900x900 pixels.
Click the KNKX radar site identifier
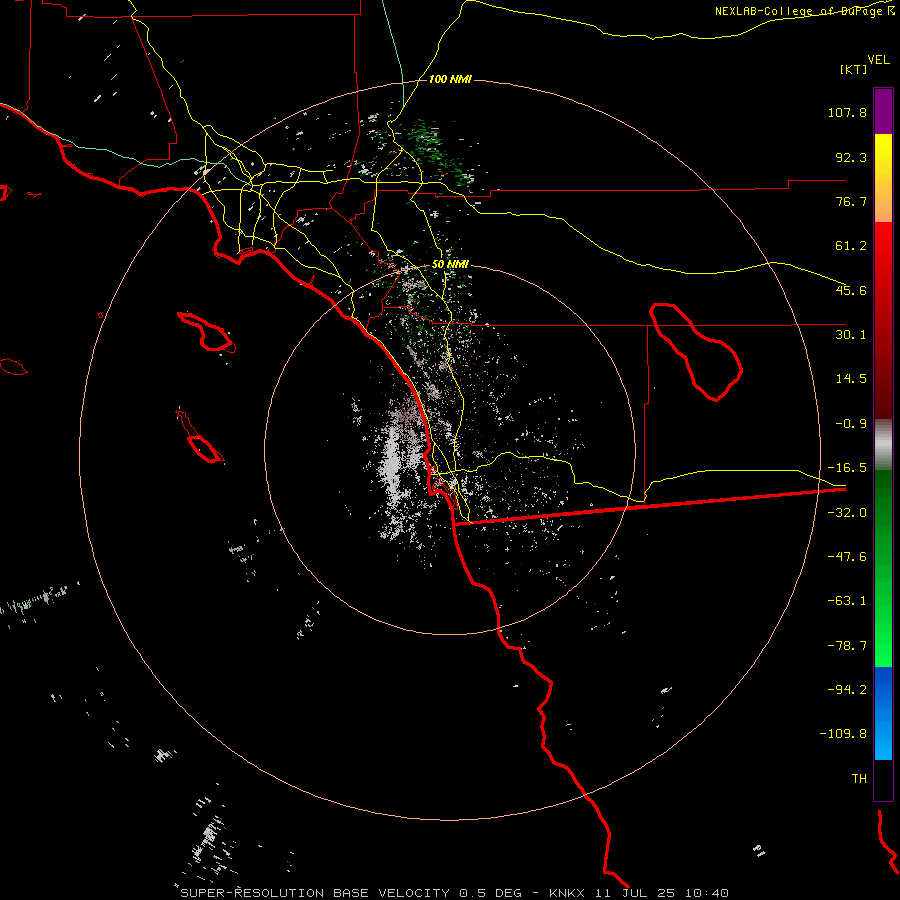[x=567, y=893]
